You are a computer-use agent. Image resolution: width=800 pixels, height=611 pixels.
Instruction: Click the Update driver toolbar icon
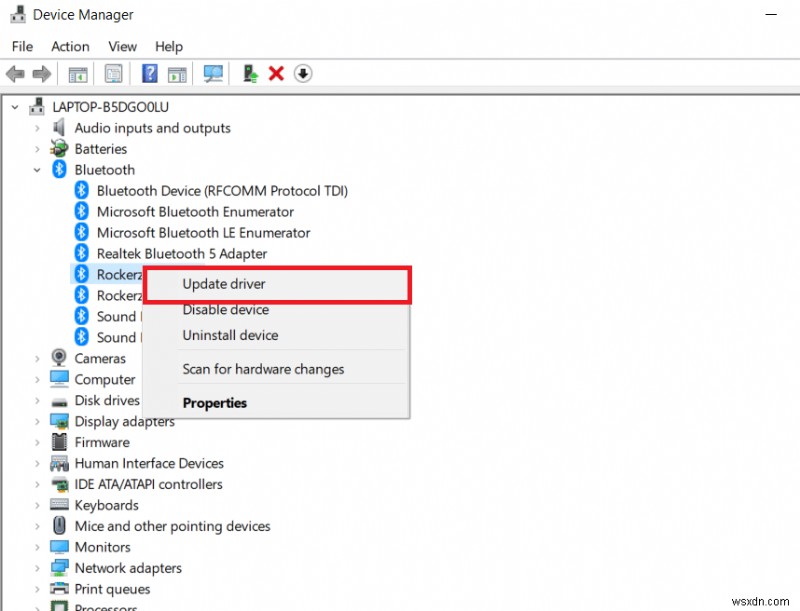point(249,73)
